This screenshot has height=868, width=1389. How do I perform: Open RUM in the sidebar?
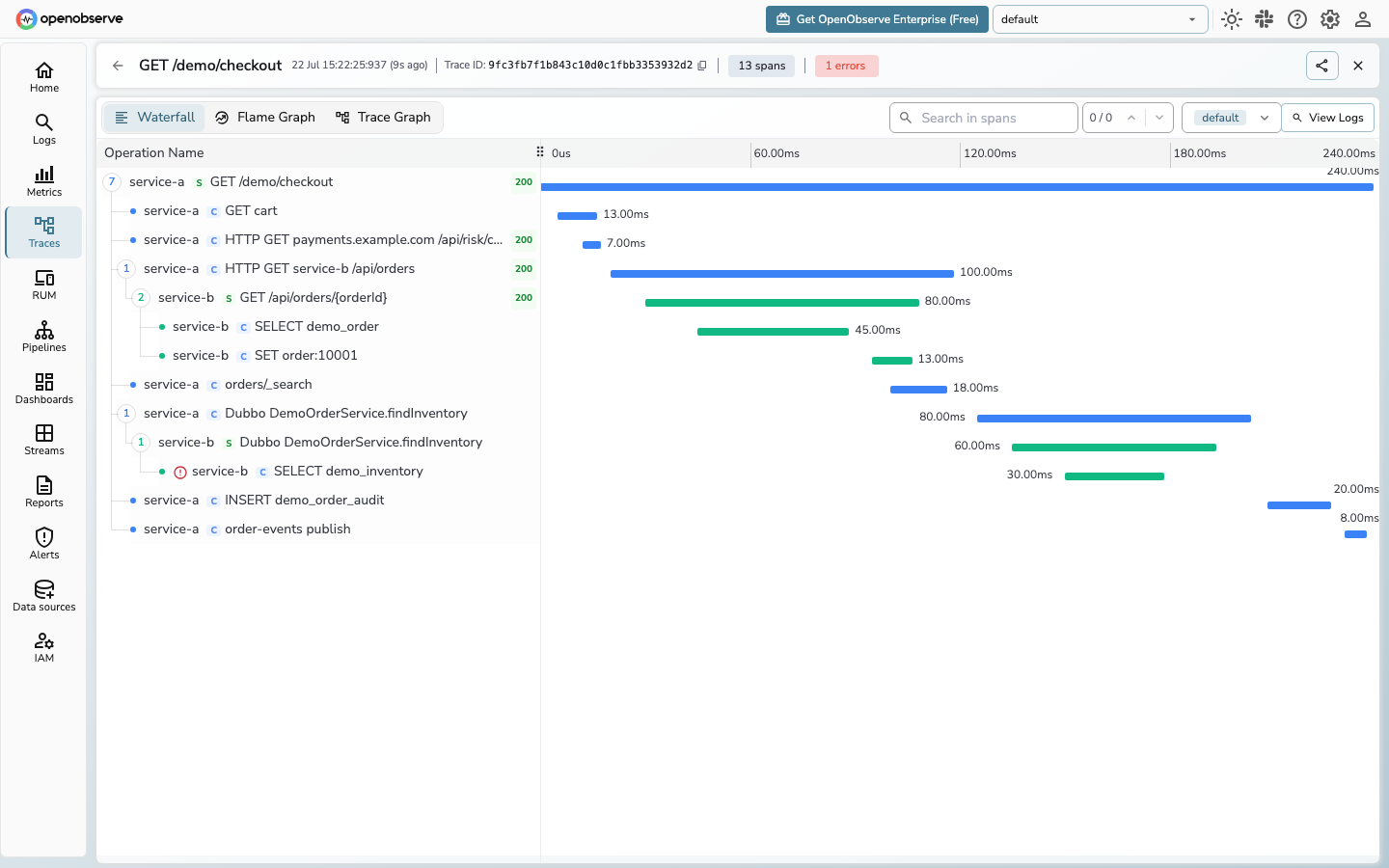44,285
